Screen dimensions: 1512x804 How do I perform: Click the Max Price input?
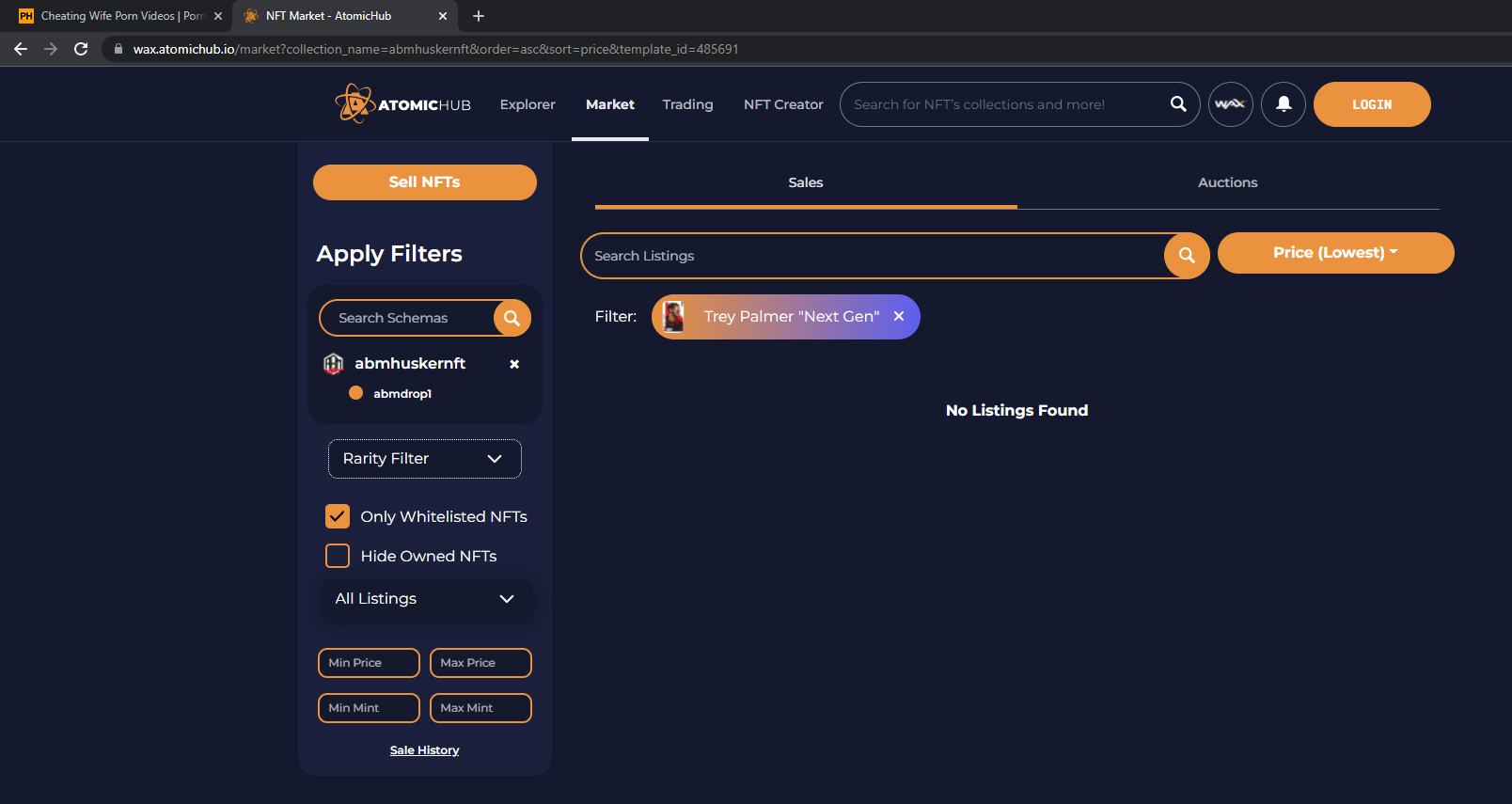tap(480, 663)
